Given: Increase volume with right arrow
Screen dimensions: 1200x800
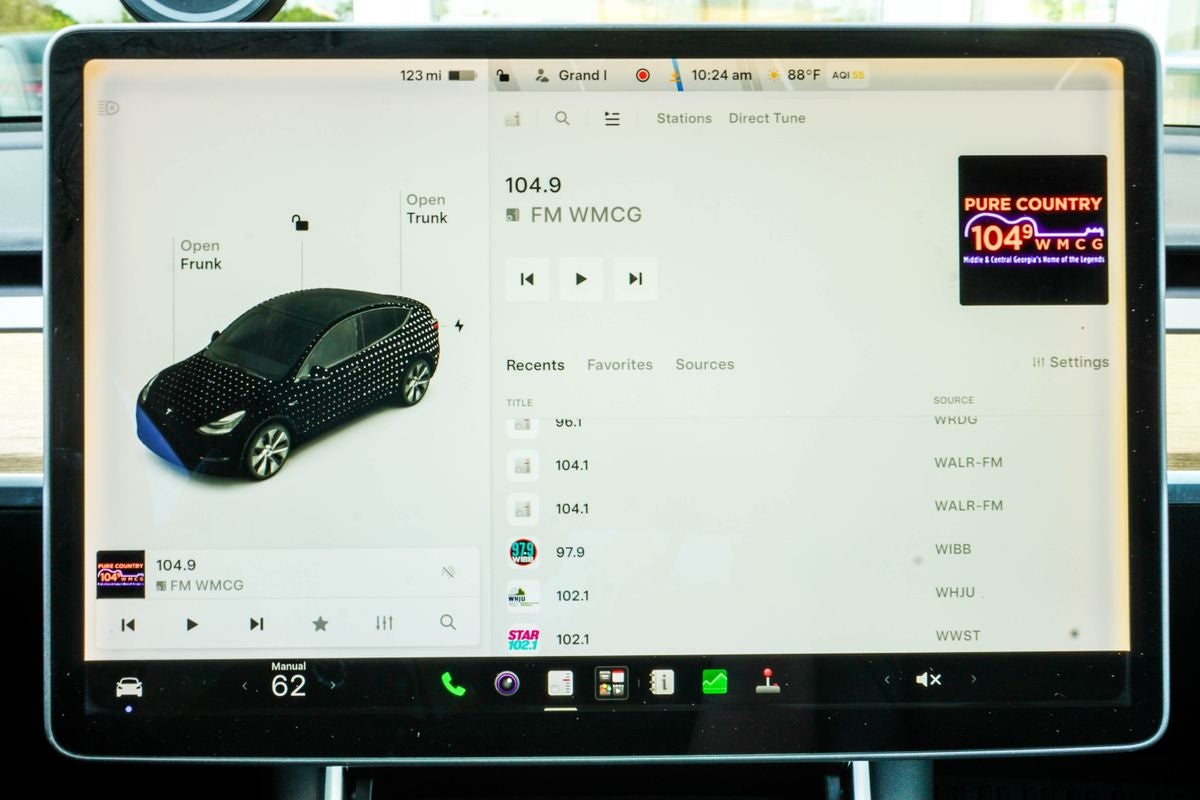Looking at the screenshot, I should click(x=973, y=680).
